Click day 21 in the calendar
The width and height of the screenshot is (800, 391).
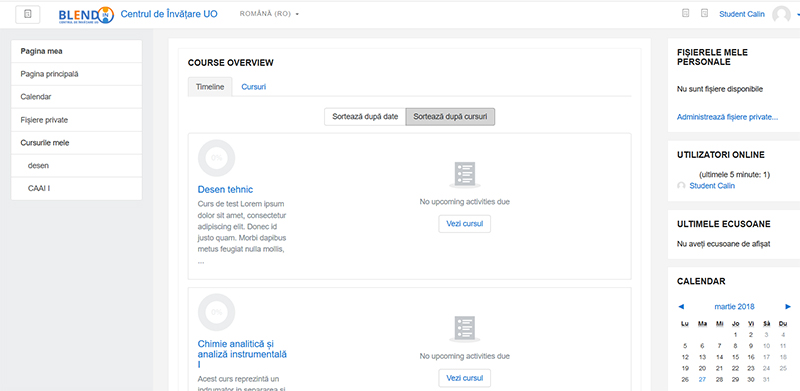tap(719, 369)
